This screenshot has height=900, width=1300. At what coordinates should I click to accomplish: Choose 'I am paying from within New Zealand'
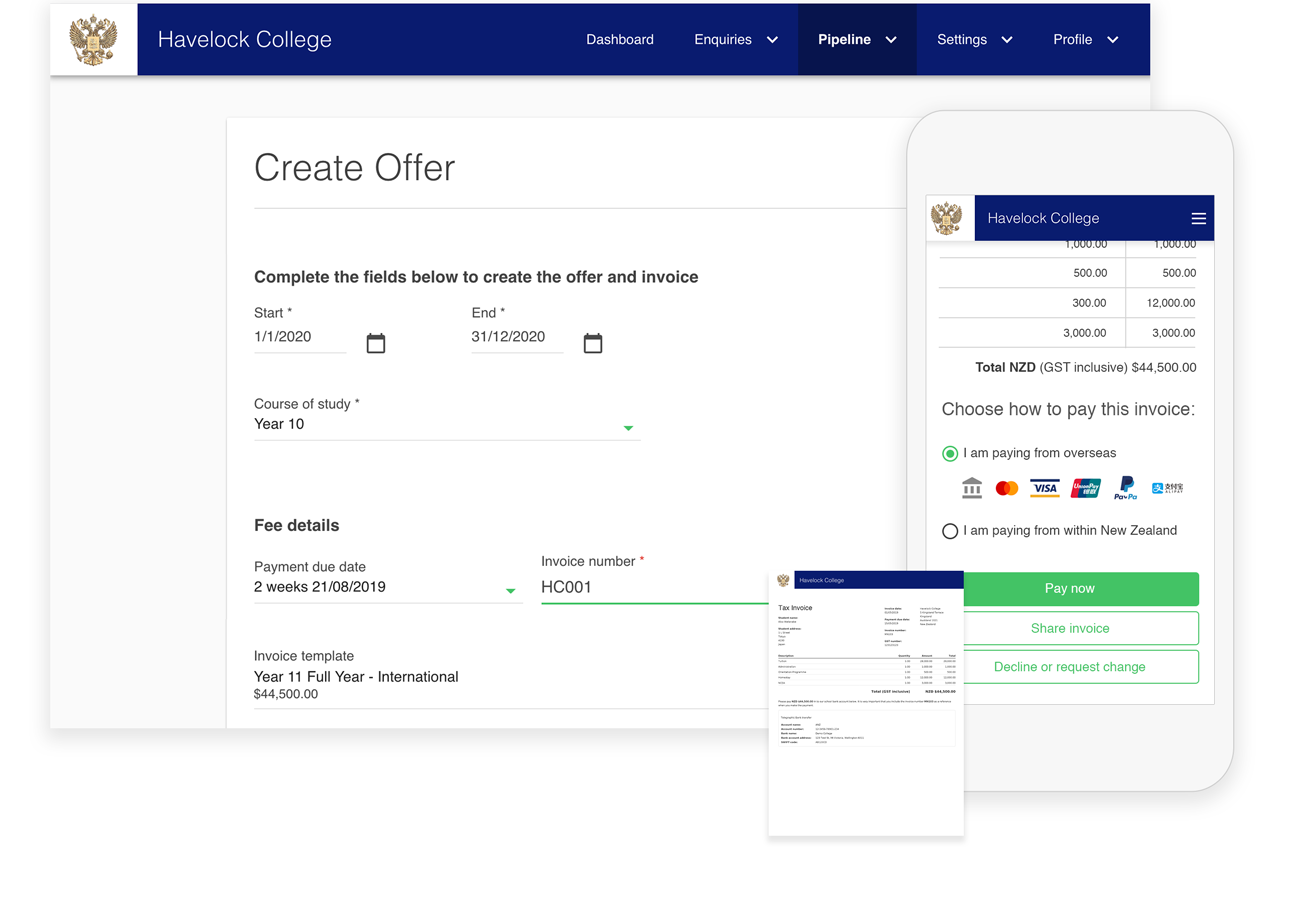click(950, 531)
